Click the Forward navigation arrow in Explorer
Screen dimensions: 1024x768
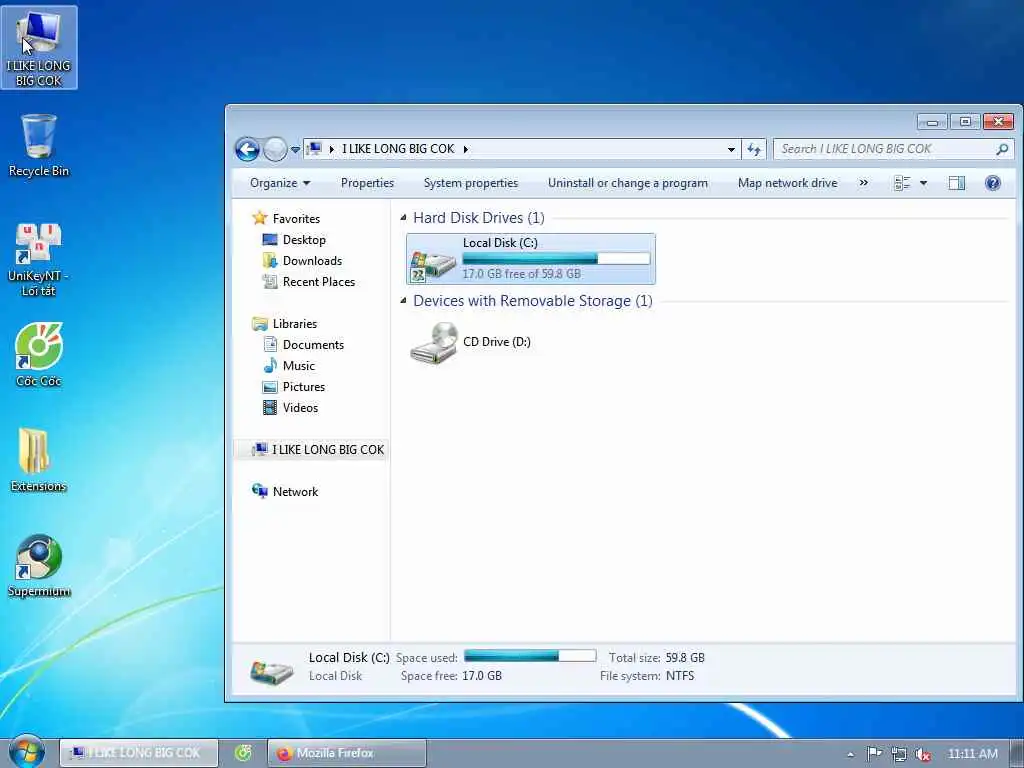tap(275, 150)
